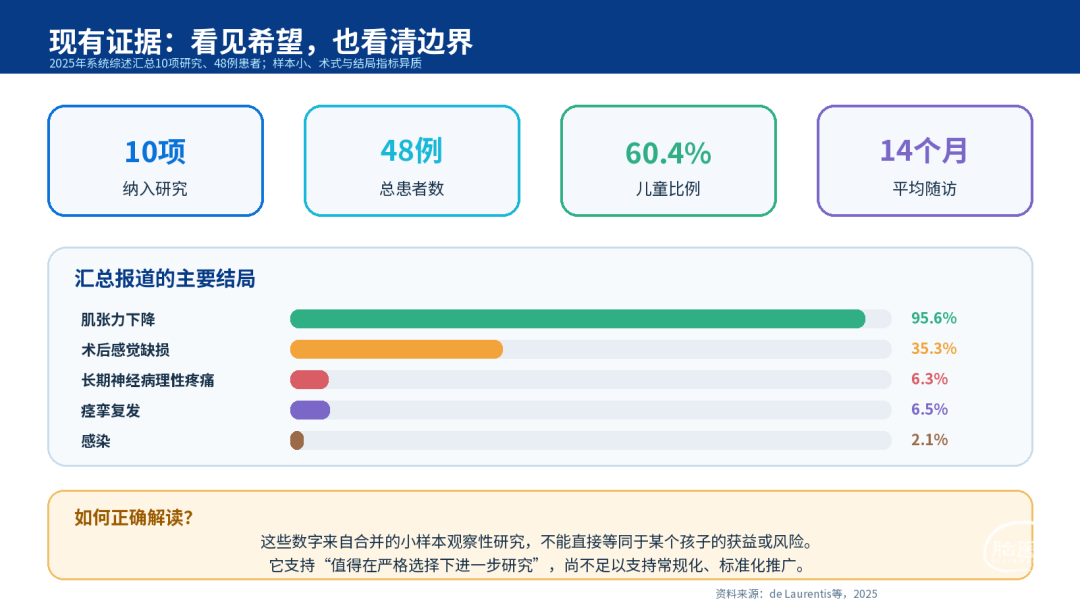Click the orange 术后感觉缺损 bar
This screenshot has height=608, width=1080.
click(396, 349)
